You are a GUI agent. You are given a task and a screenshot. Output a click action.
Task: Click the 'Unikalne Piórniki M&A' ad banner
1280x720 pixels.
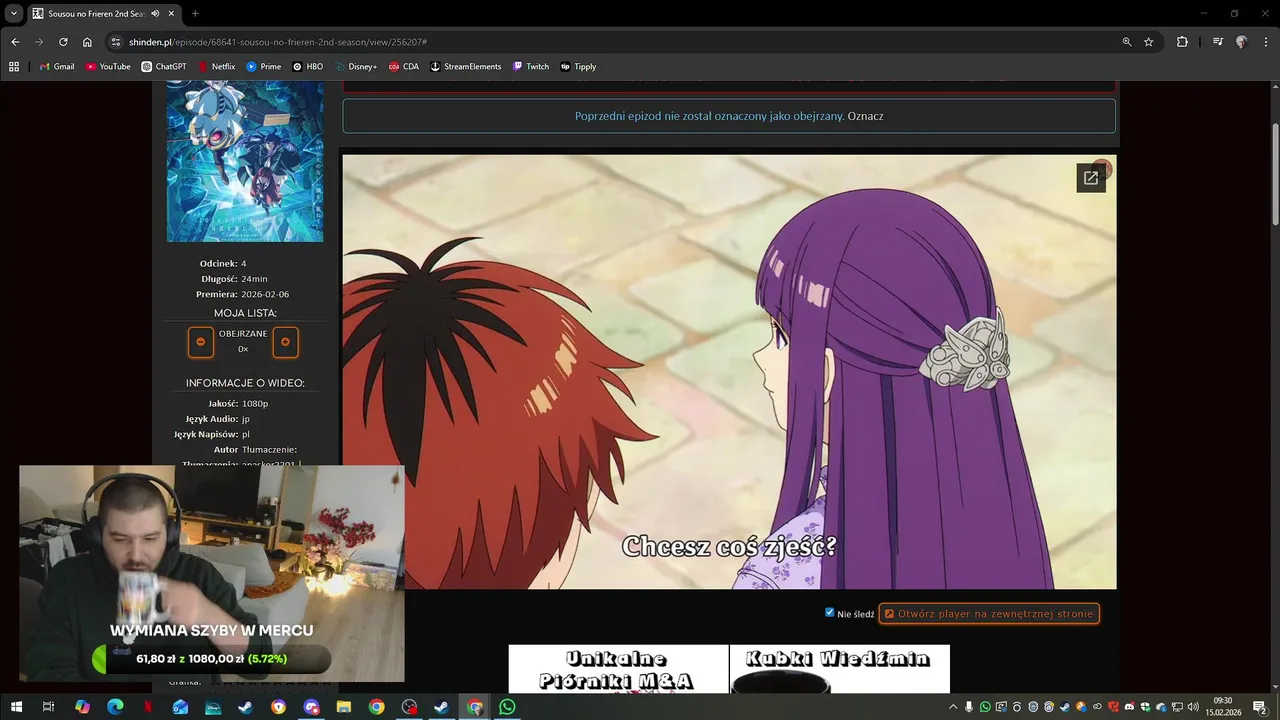tap(618, 669)
